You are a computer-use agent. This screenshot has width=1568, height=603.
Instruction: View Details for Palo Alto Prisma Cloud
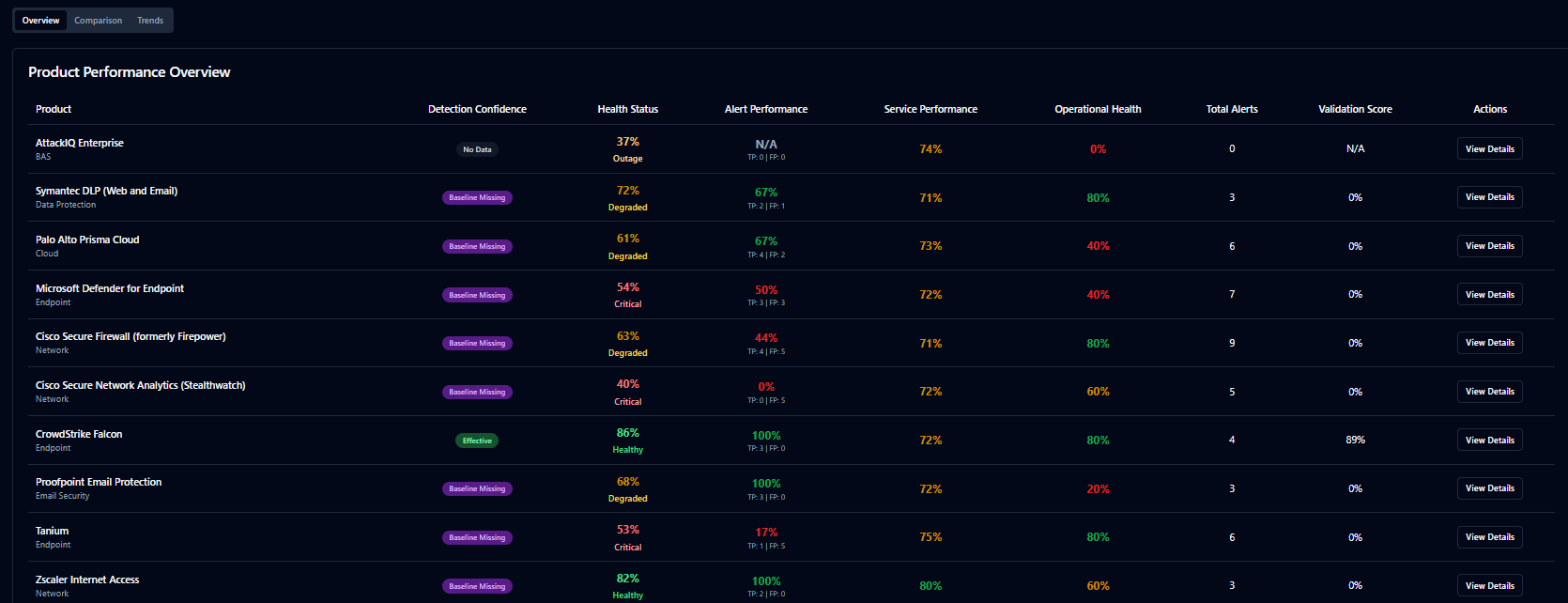1489,246
